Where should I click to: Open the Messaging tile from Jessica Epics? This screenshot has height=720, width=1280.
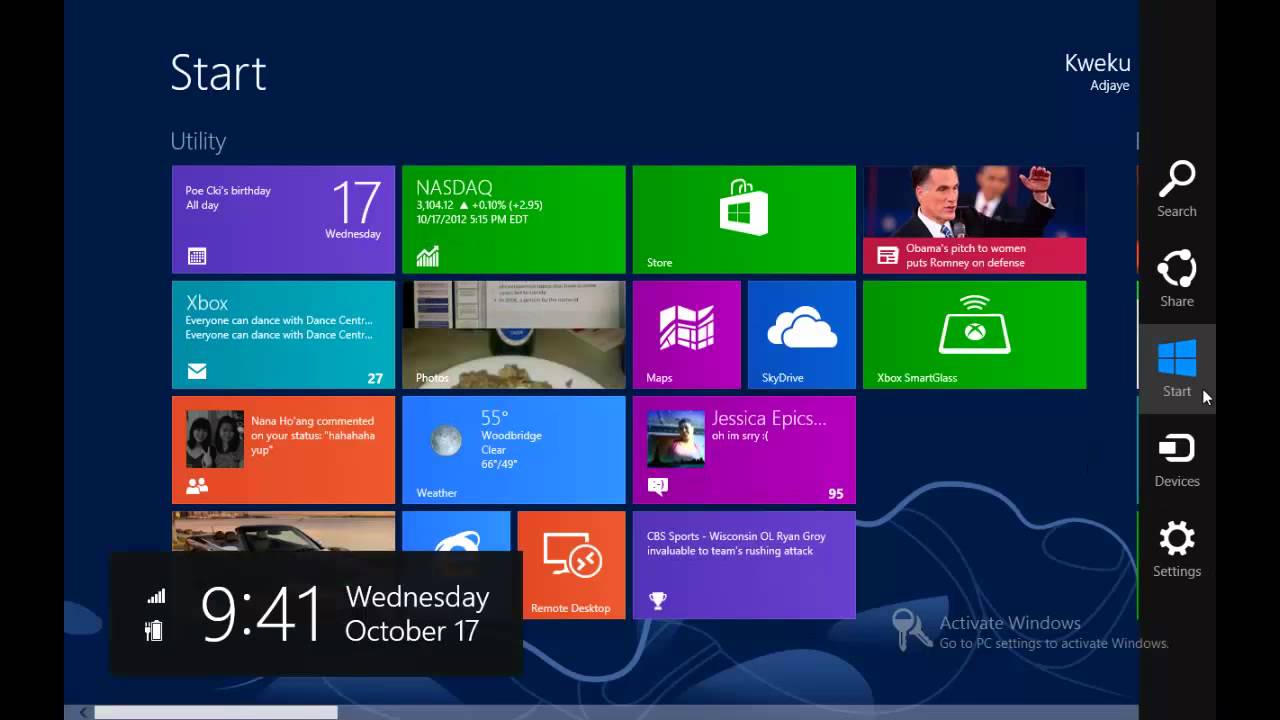click(744, 450)
